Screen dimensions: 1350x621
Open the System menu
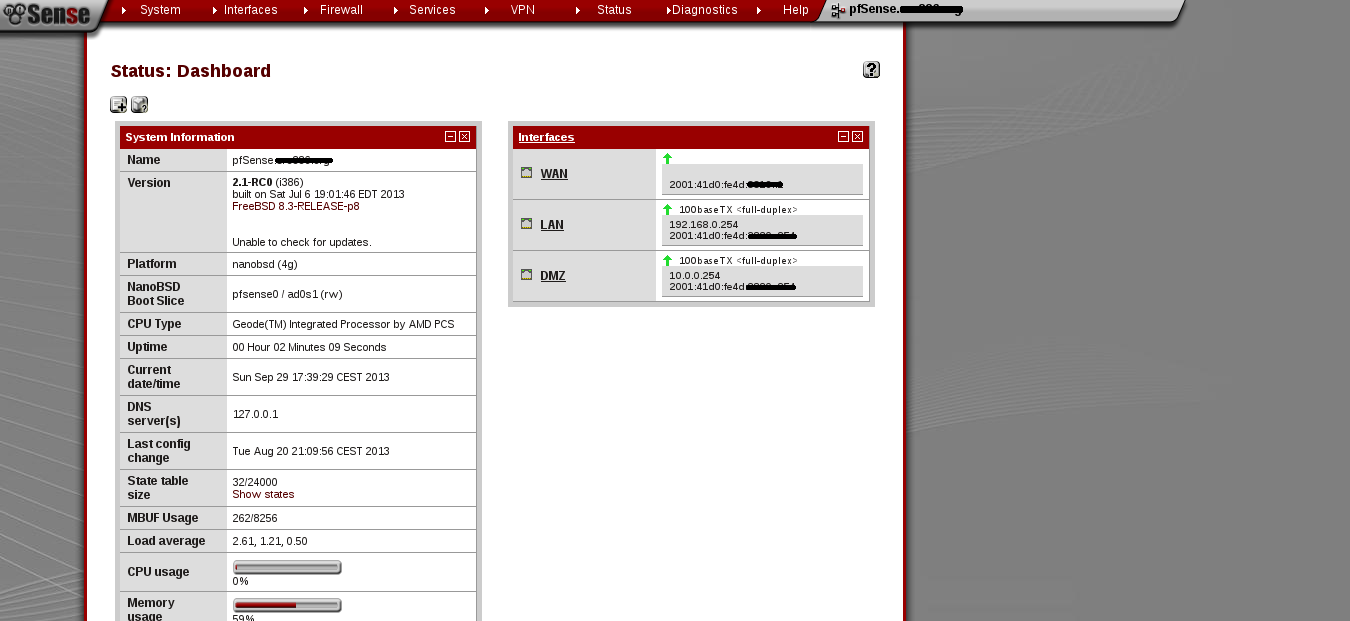[x=160, y=10]
